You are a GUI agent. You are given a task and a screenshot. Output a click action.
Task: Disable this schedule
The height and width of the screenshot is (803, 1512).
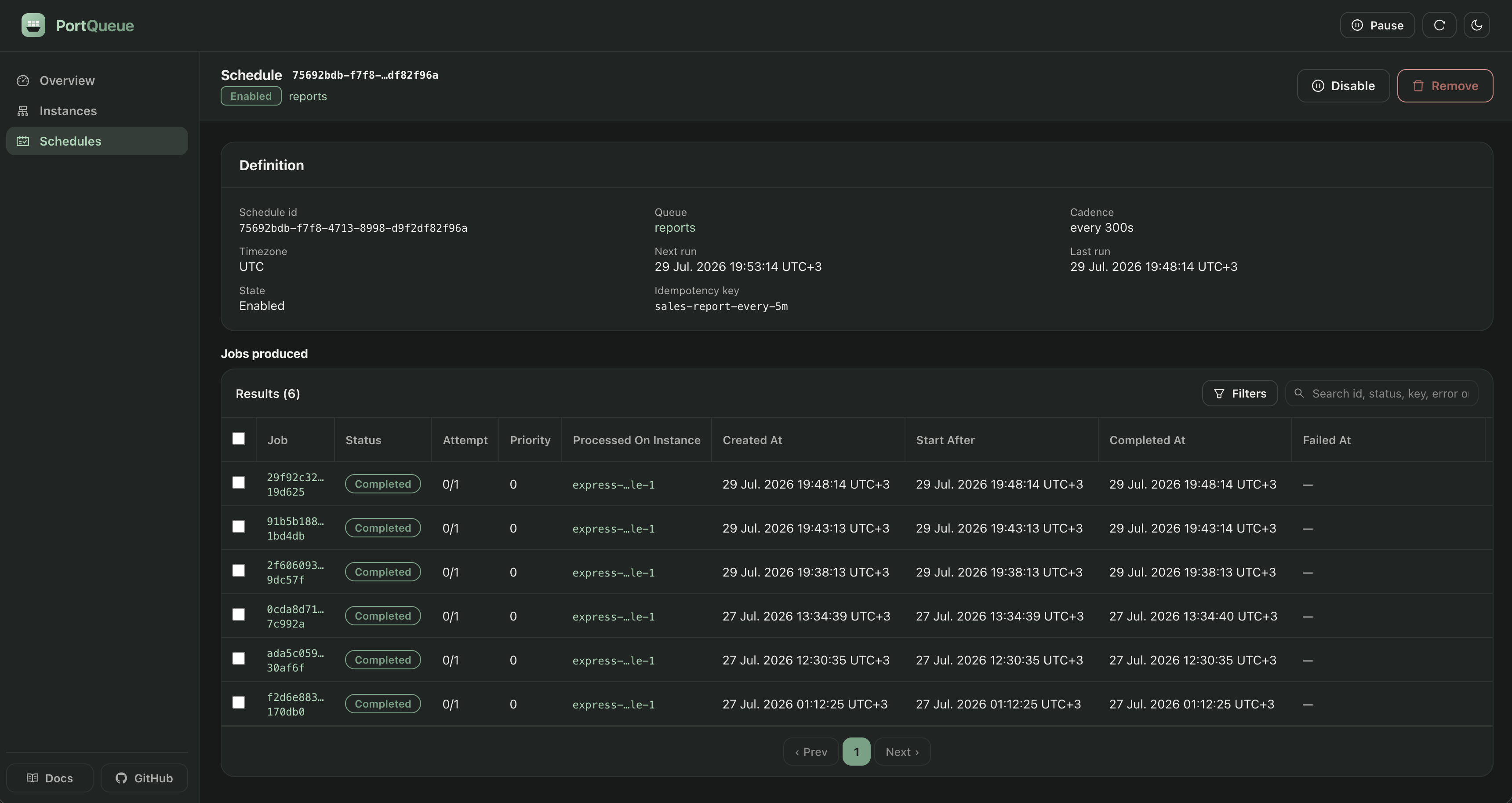coord(1343,86)
